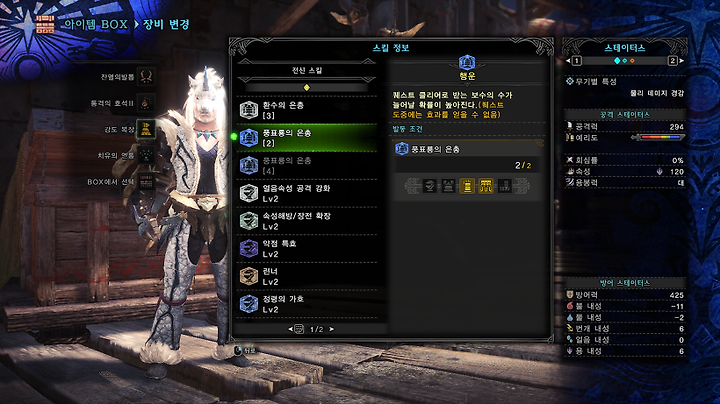Select greyed-out 풍표룡의 은총 [4] skill entry

[307, 165]
